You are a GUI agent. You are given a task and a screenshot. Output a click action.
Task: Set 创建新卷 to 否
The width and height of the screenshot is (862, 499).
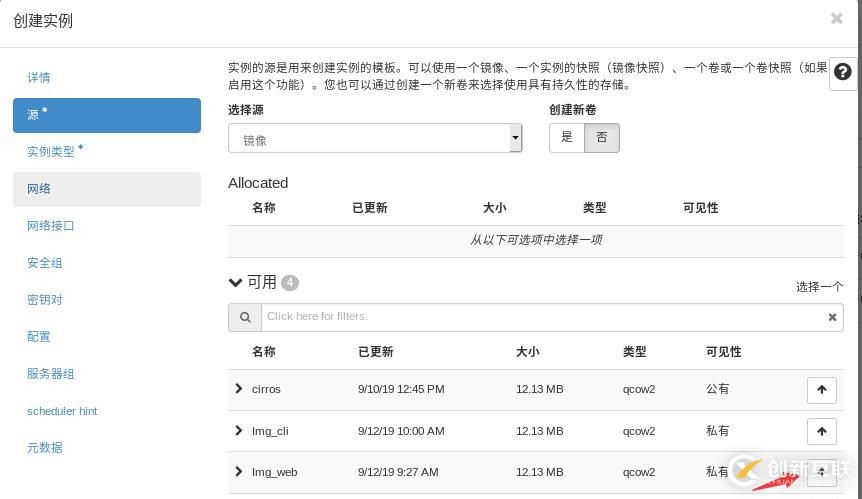point(601,138)
